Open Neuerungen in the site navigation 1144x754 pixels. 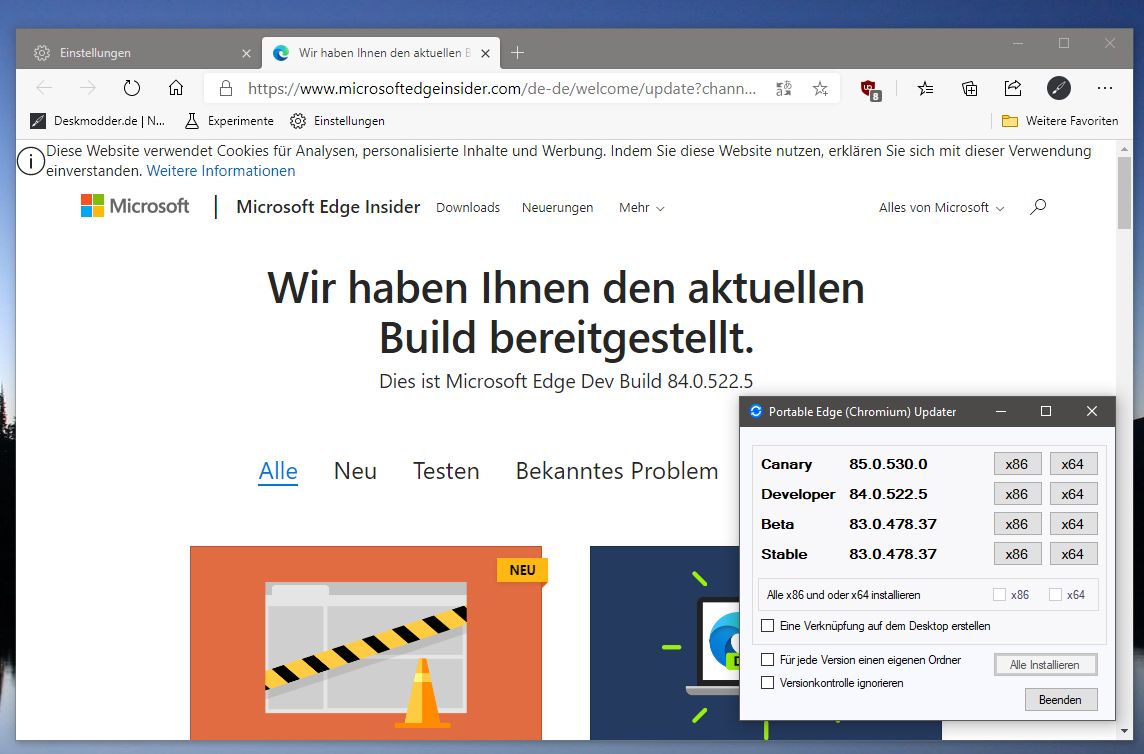(557, 208)
